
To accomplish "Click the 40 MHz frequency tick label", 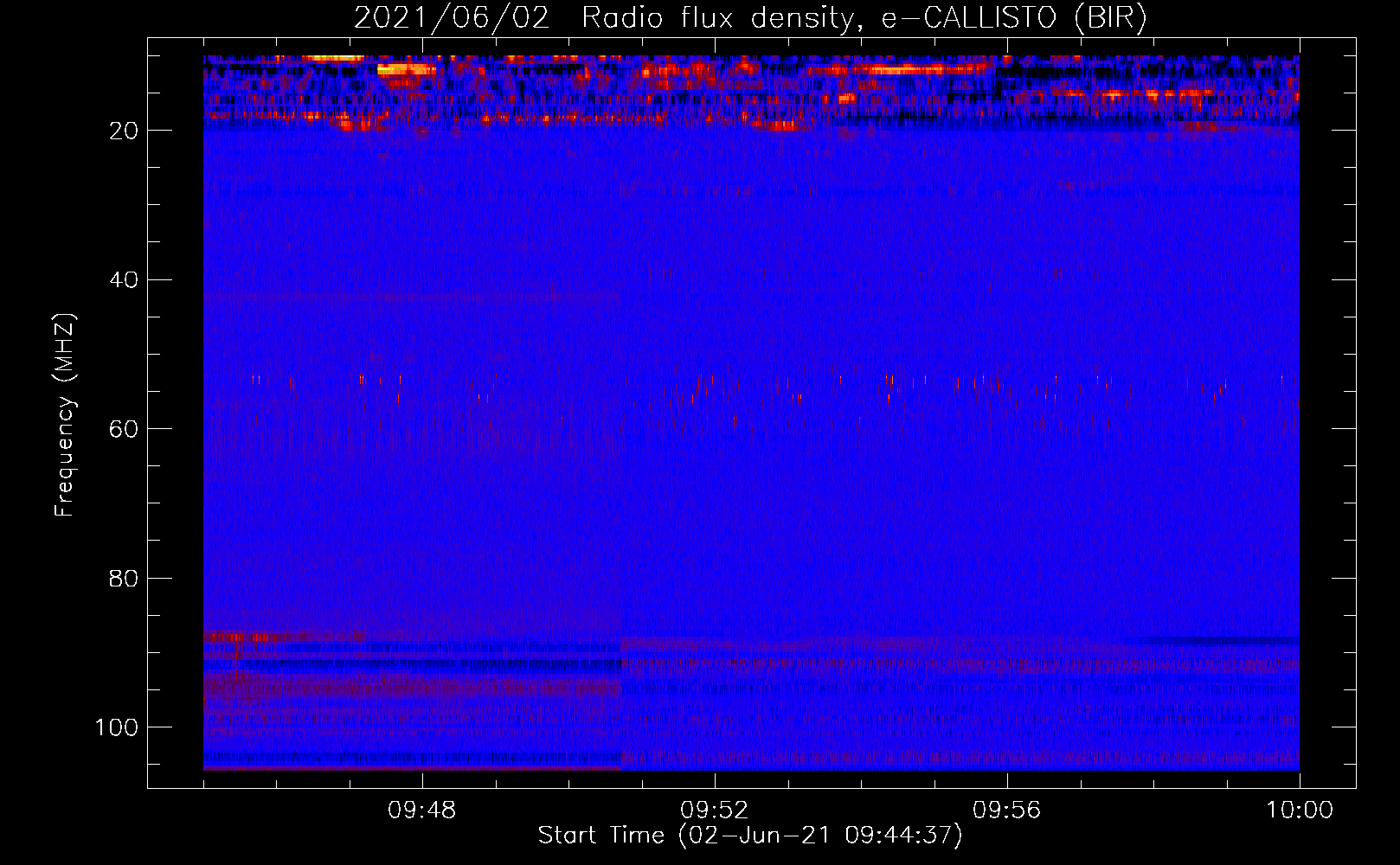I will pyautogui.click(x=125, y=279).
